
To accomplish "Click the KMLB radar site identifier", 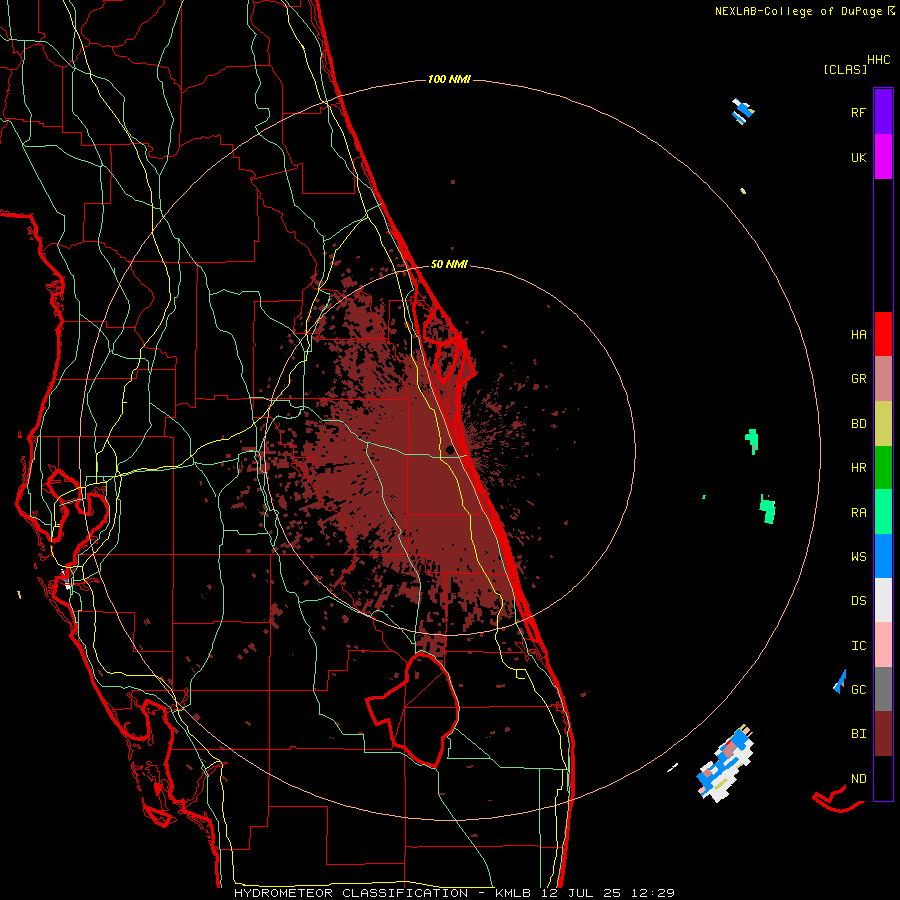I will (x=511, y=893).
